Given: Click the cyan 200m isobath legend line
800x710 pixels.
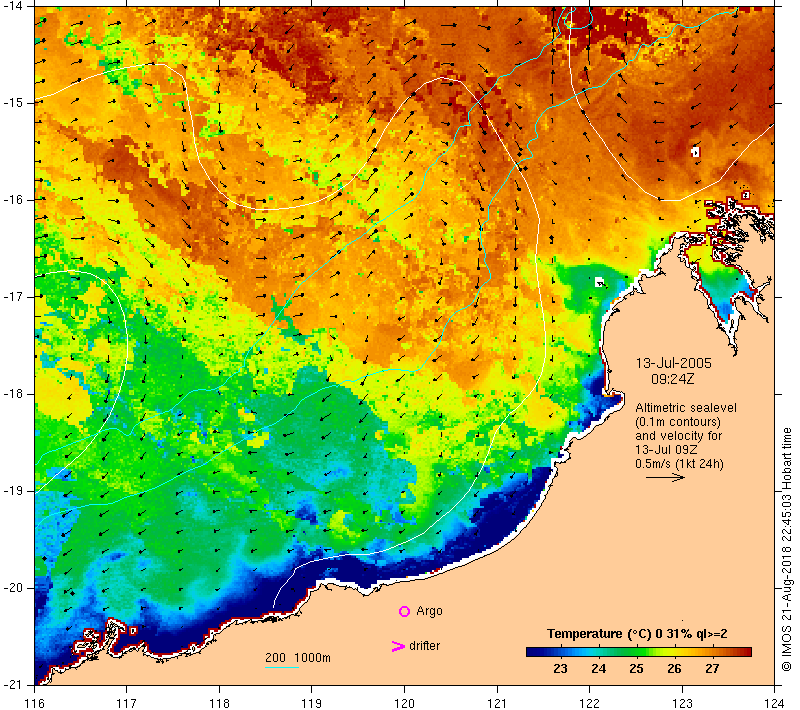Looking at the screenshot, I should pyautogui.click(x=282, y=667).
